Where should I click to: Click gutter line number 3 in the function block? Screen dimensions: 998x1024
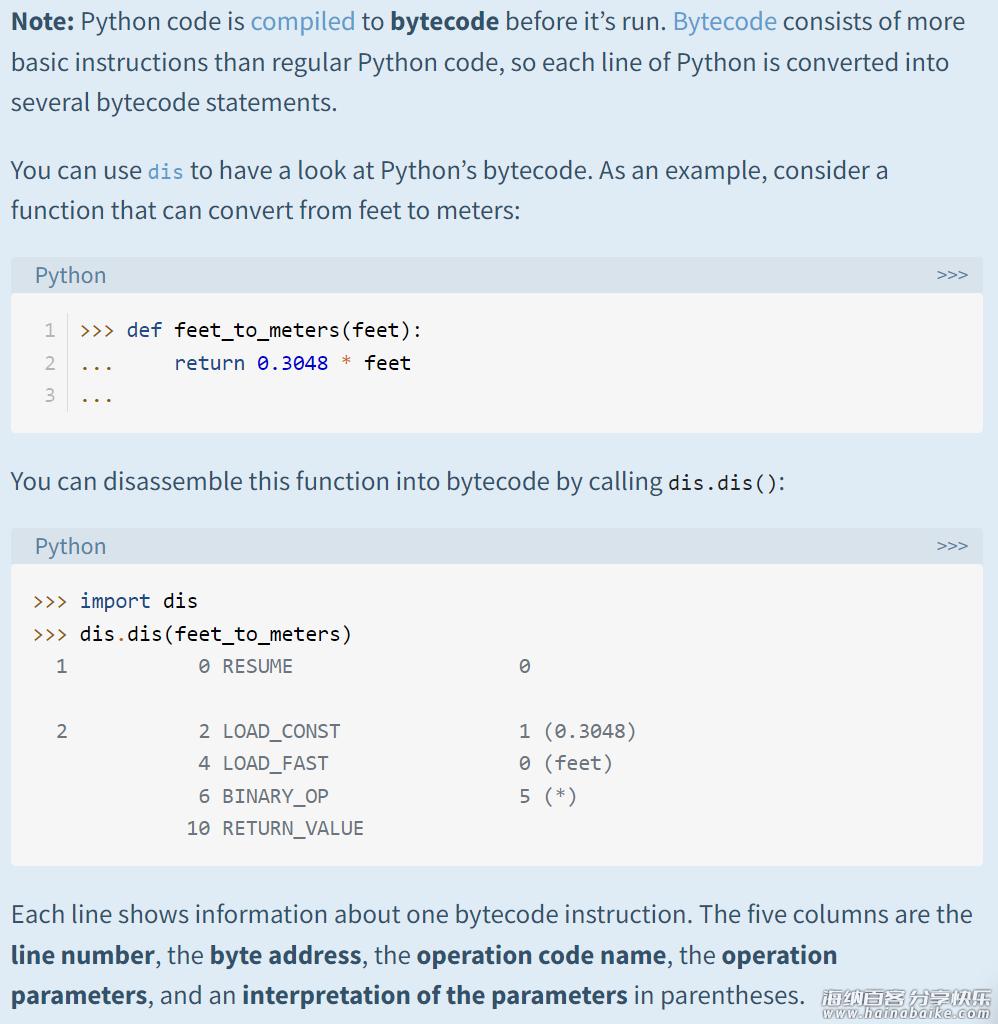(50, 395)
